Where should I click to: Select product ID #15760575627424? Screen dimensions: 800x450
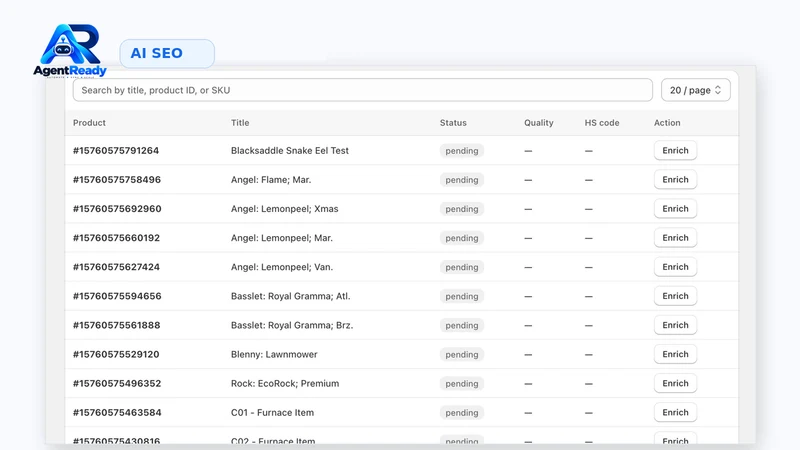click(x=116, y=267)
